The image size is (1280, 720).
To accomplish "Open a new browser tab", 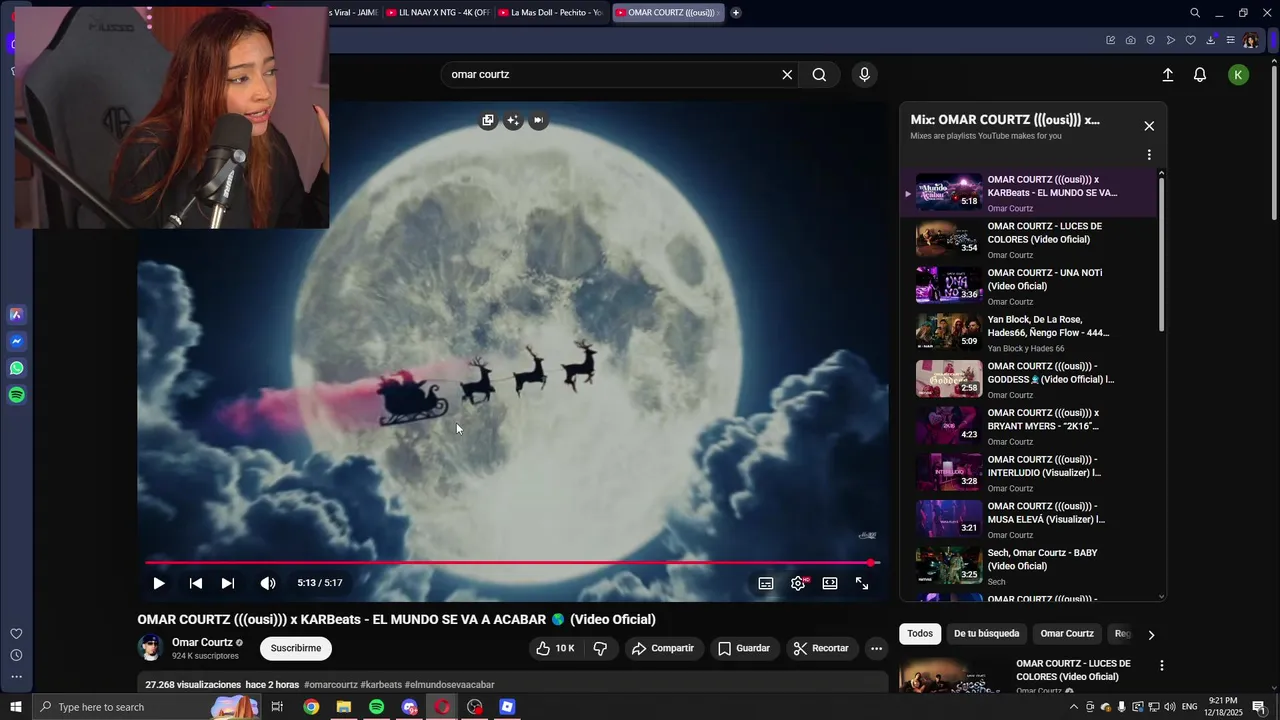I will coord(736,13).
